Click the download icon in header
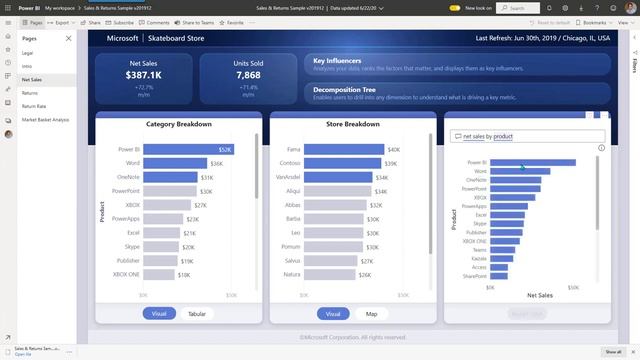 (581, 8)
